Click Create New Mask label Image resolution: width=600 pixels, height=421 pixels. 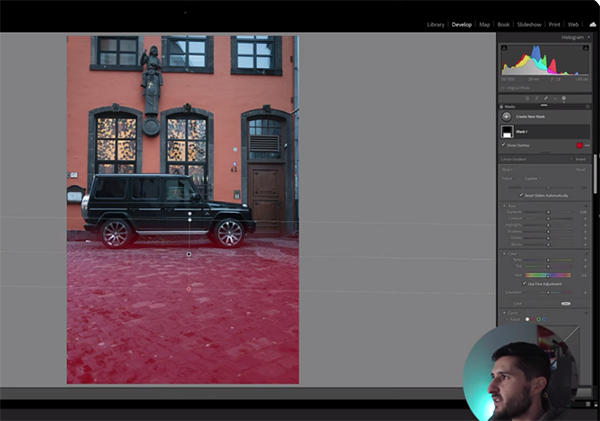(x=530, y=117)
